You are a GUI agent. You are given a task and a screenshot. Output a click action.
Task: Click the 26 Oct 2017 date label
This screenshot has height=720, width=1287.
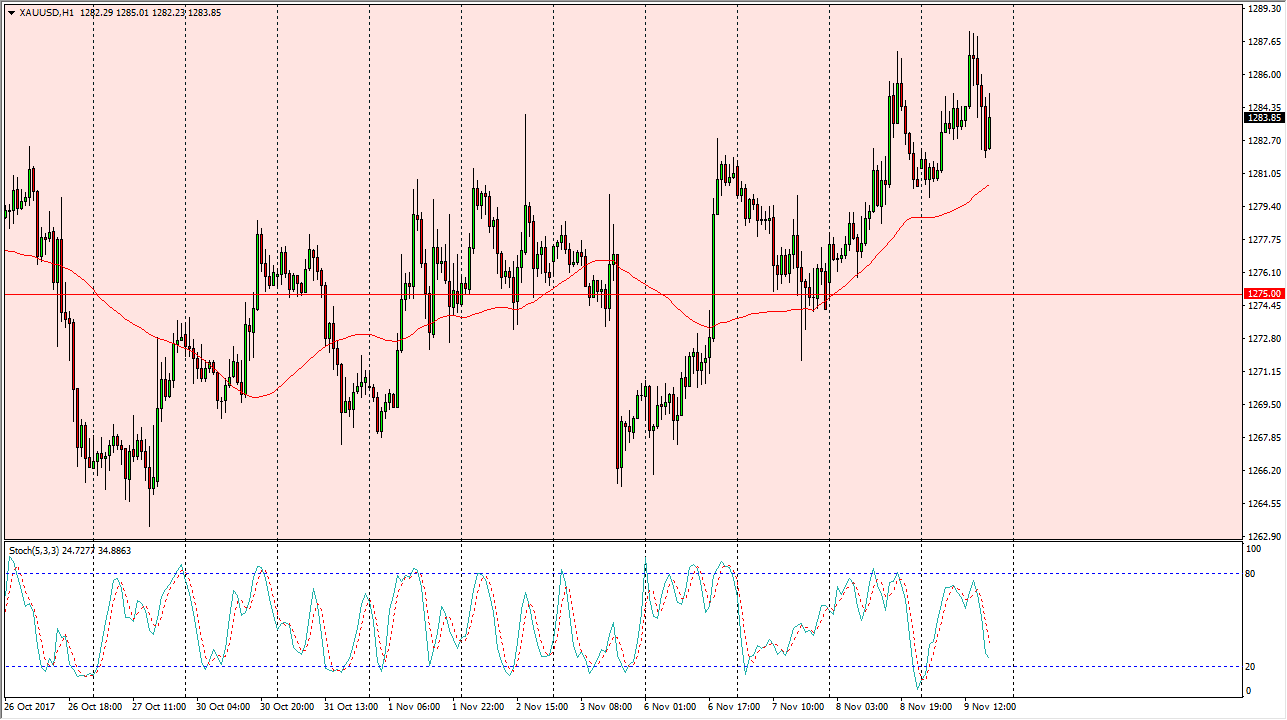tap(29, 706)
